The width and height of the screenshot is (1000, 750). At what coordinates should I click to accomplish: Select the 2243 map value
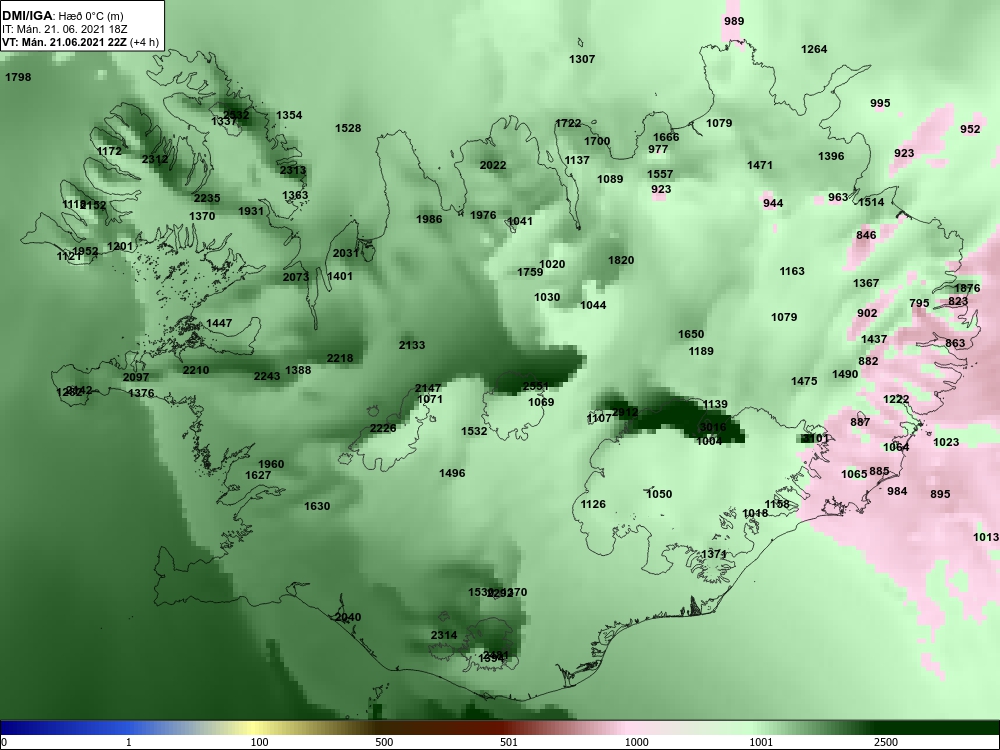pyautogui.click(x=267, y=376)
